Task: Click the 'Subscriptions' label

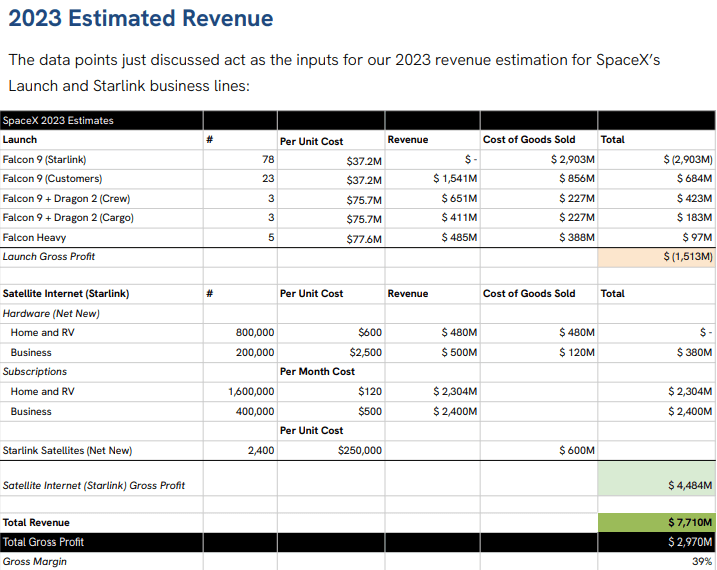Action: click(x=35, y=372)
